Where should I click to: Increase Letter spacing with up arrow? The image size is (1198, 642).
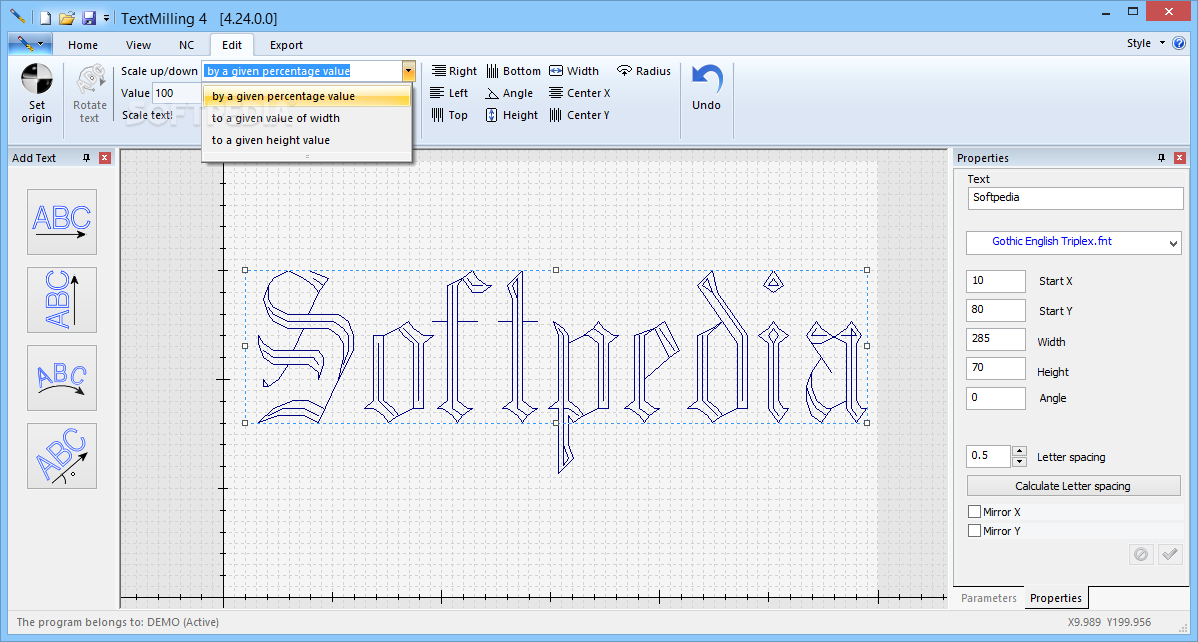point(1019,452)
